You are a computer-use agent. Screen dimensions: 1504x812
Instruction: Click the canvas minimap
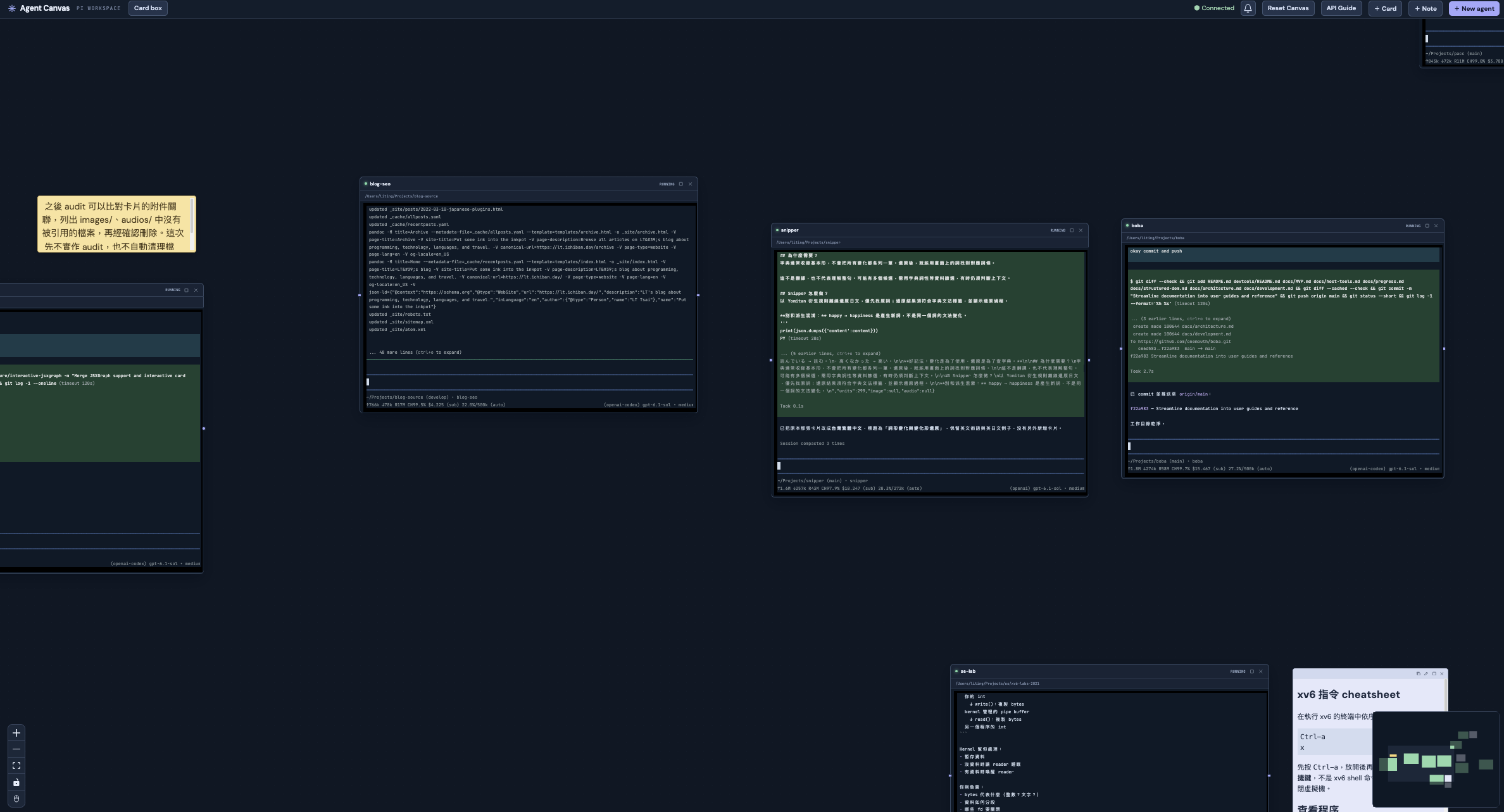coord(1436,759)
